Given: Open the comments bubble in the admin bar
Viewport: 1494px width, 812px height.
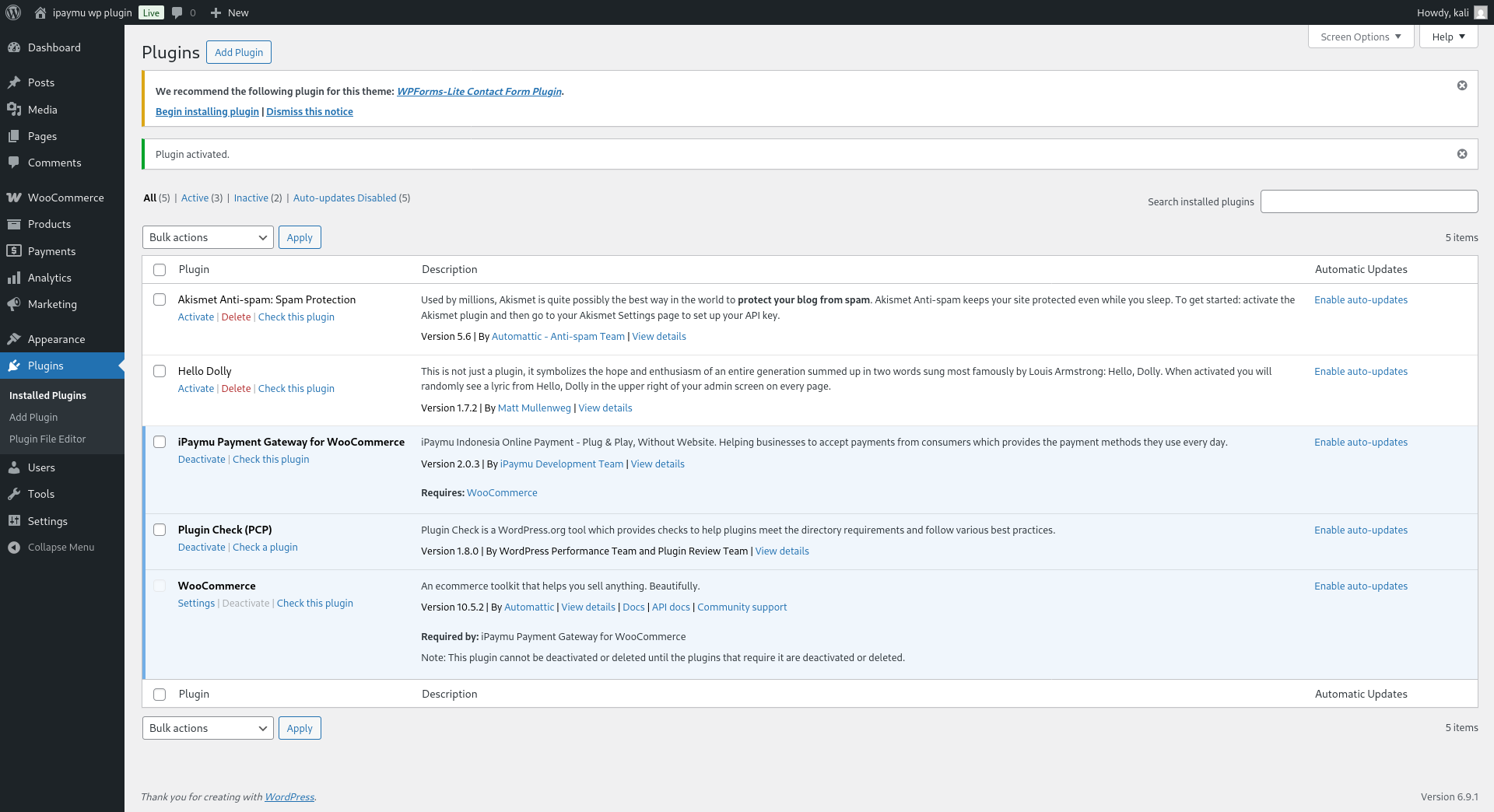Looking at the screenshot, I should (177, 12).
